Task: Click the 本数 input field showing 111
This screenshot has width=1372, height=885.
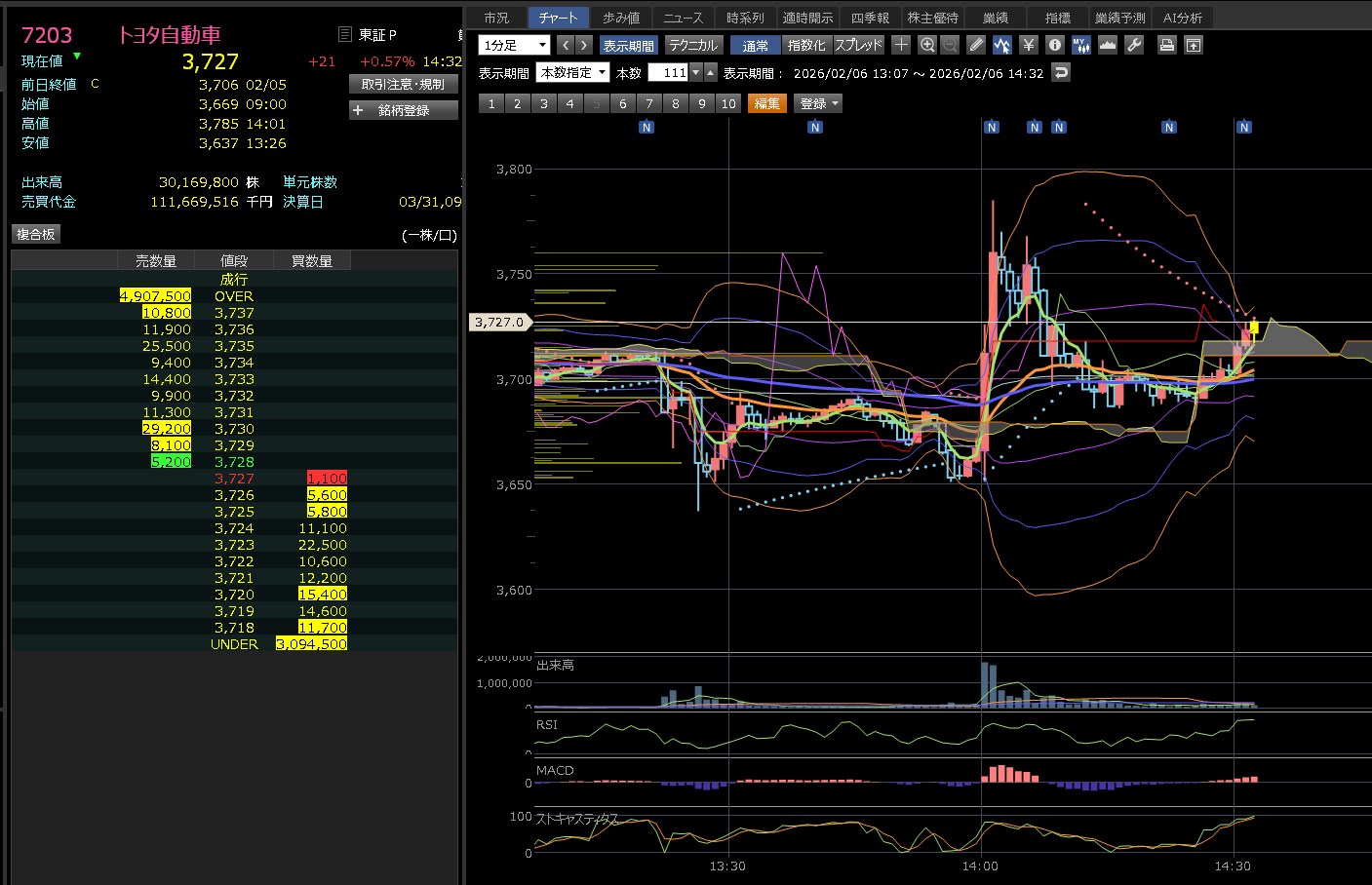Action: point(668,73)
